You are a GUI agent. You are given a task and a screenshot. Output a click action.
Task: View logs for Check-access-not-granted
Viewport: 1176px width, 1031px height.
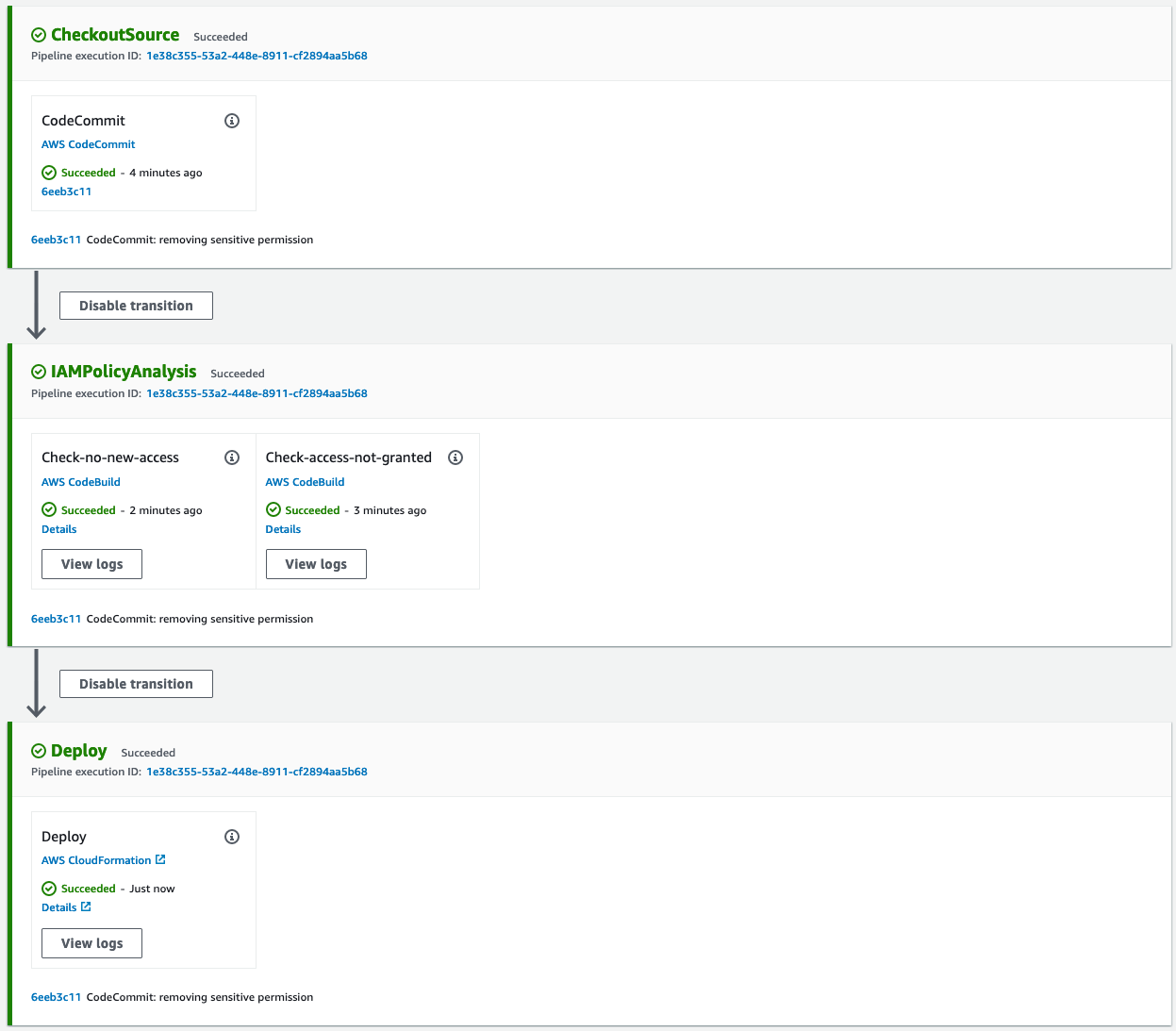pyautogui.click(x=316, y=563)
